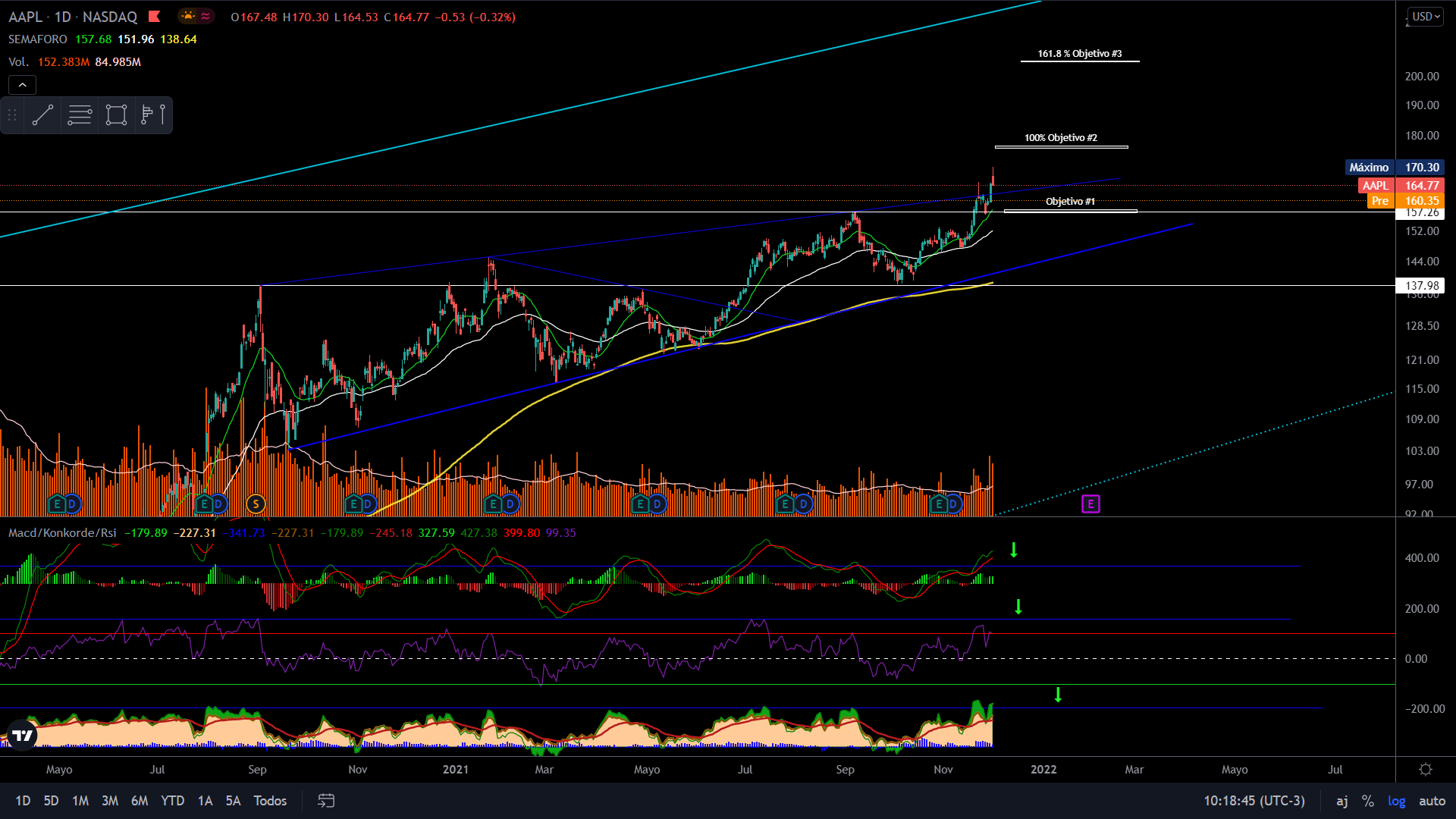
Task: Open the go-to-date calendar icon
Action: coord(326,801)
